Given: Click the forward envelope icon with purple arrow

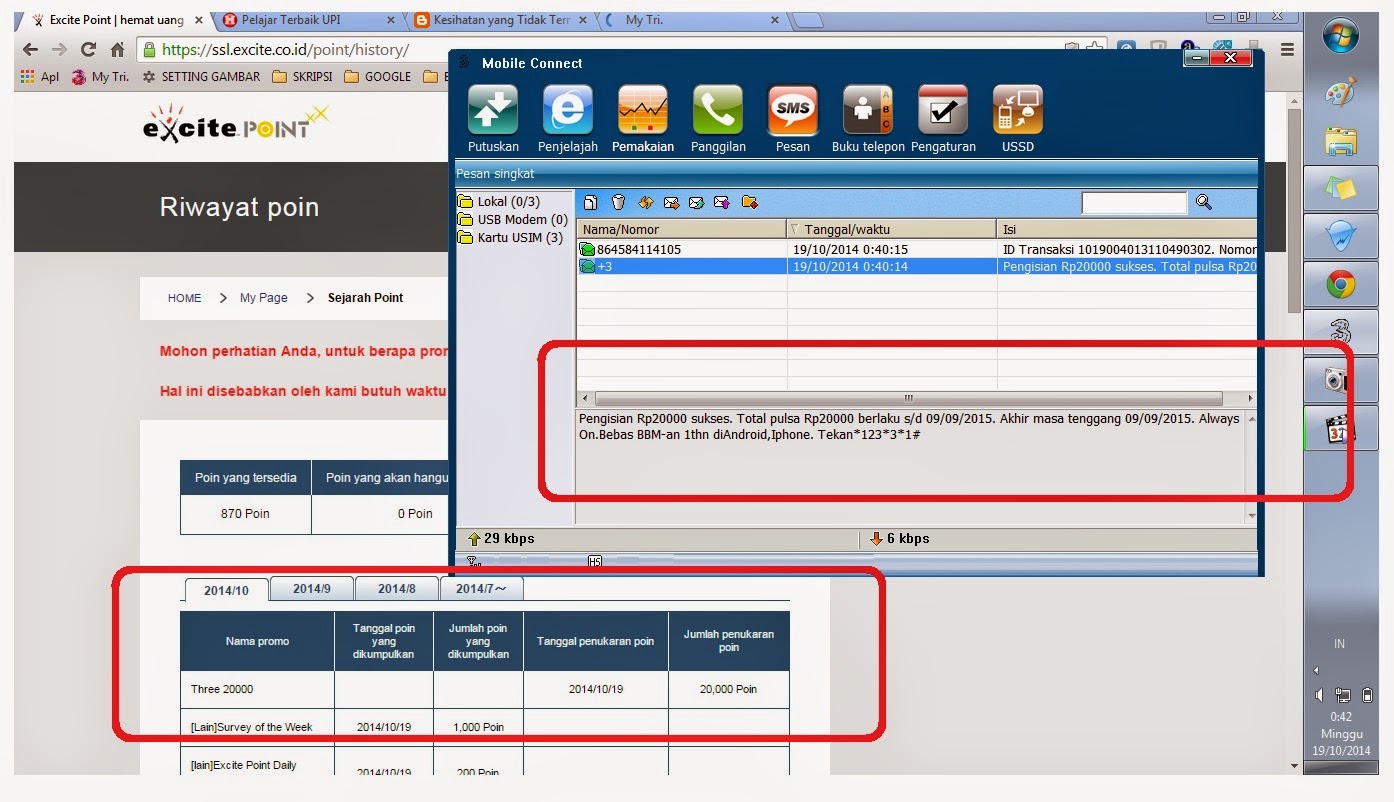Looking at the screenshot, I should pyautogui.click(x=723, y=202).
